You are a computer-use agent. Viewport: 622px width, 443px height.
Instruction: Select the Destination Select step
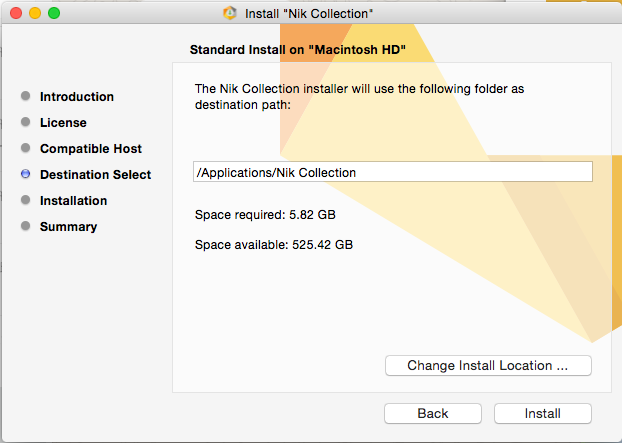pyautogui.click(x=96, y=175)
